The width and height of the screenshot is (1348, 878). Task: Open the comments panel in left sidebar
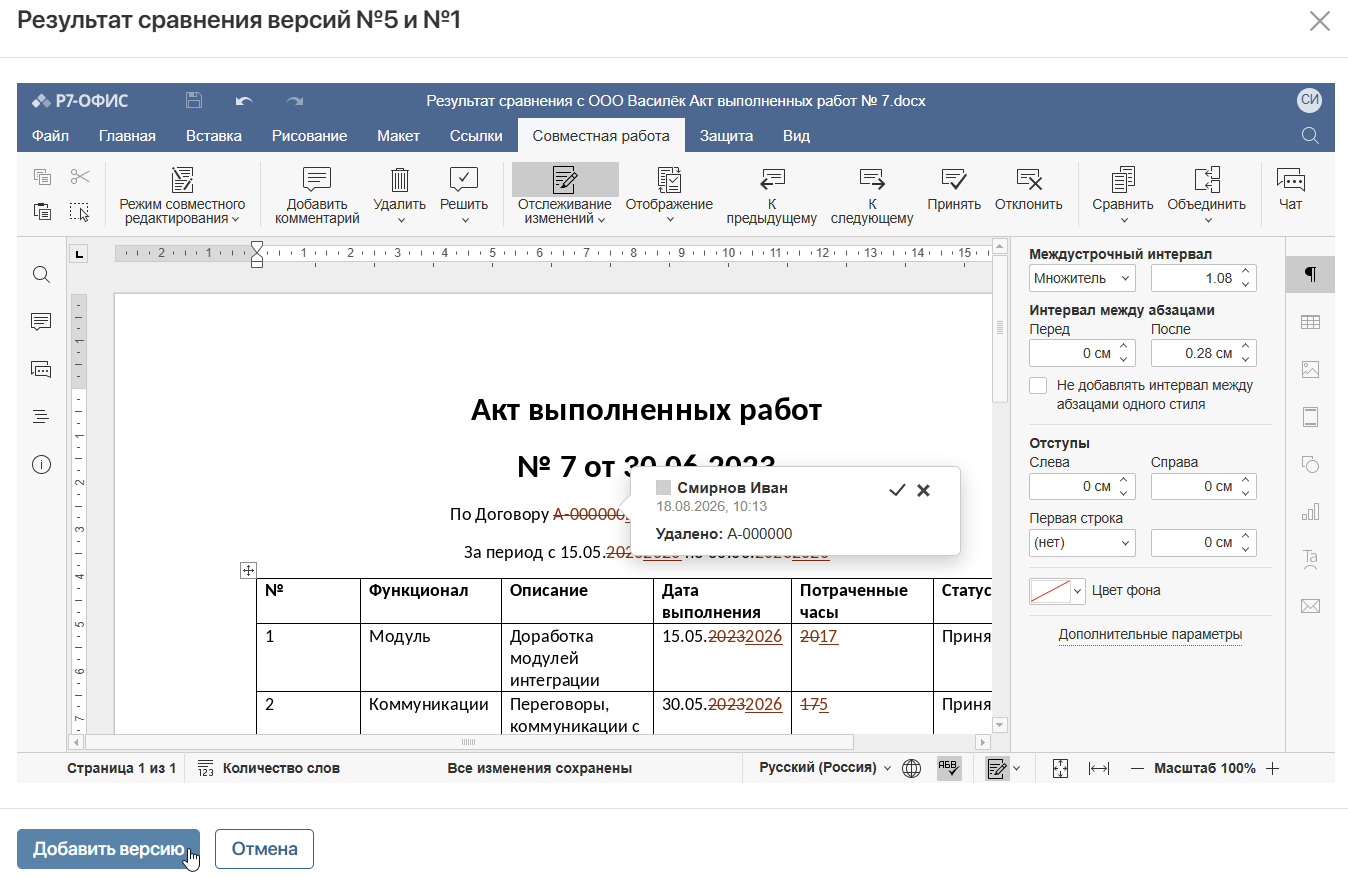pyautogui.click(x=41, y=322)
